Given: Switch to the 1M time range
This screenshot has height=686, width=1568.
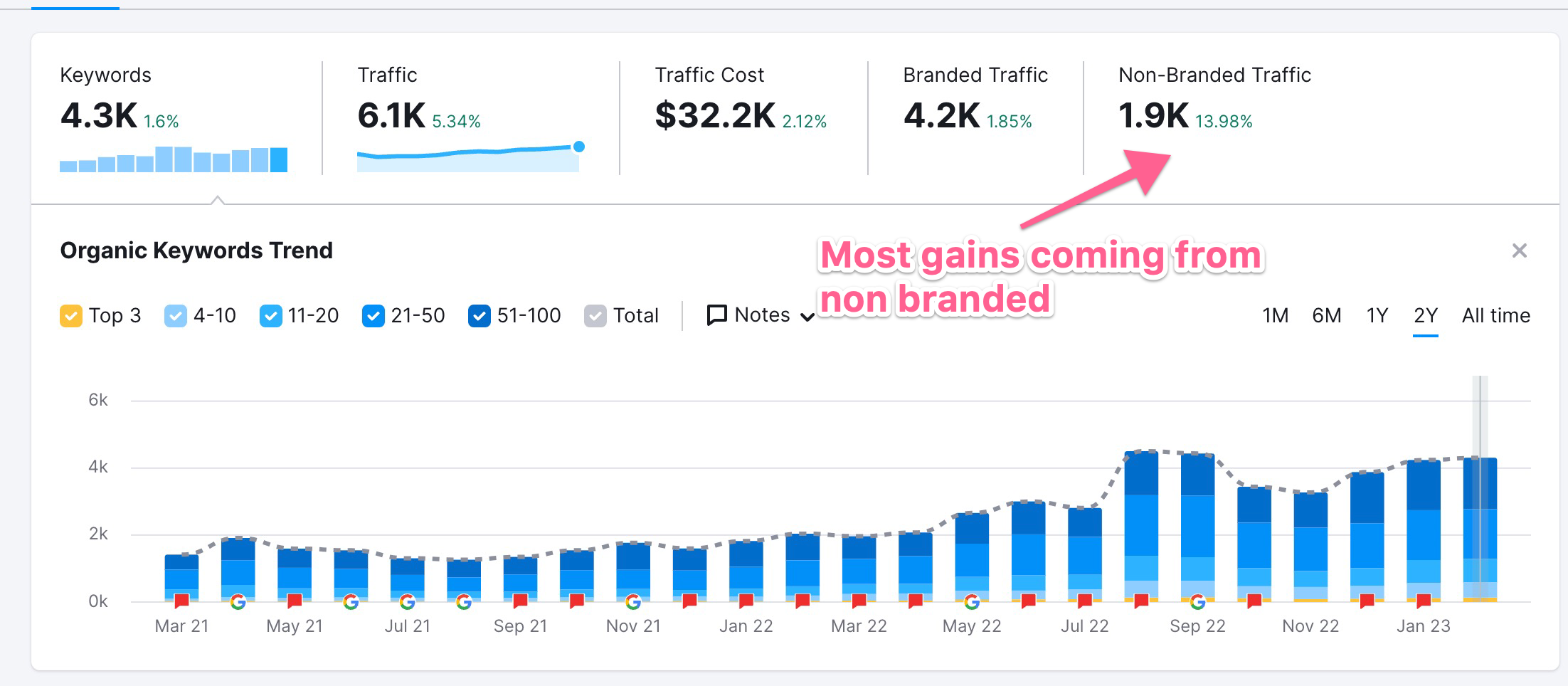Looking at the screenshot, I should point(1276,315).
